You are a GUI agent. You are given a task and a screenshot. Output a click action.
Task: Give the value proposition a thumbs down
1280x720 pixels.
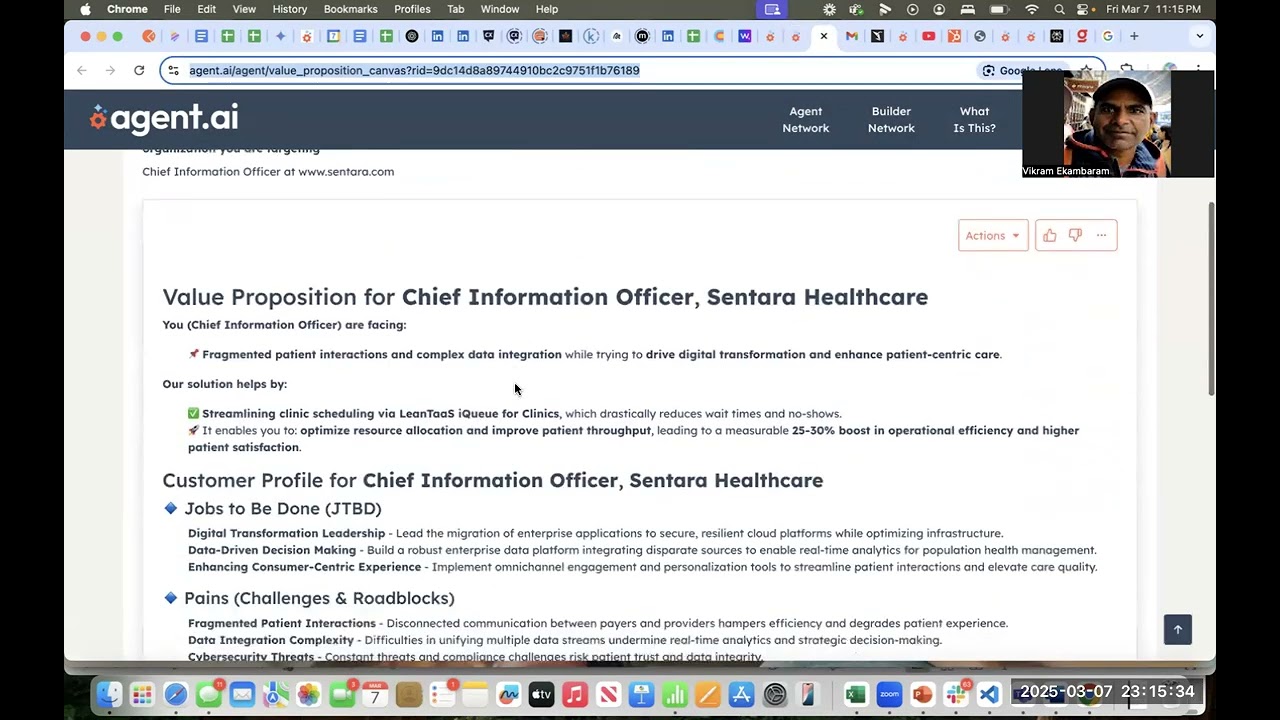[x=1075, y=235]
